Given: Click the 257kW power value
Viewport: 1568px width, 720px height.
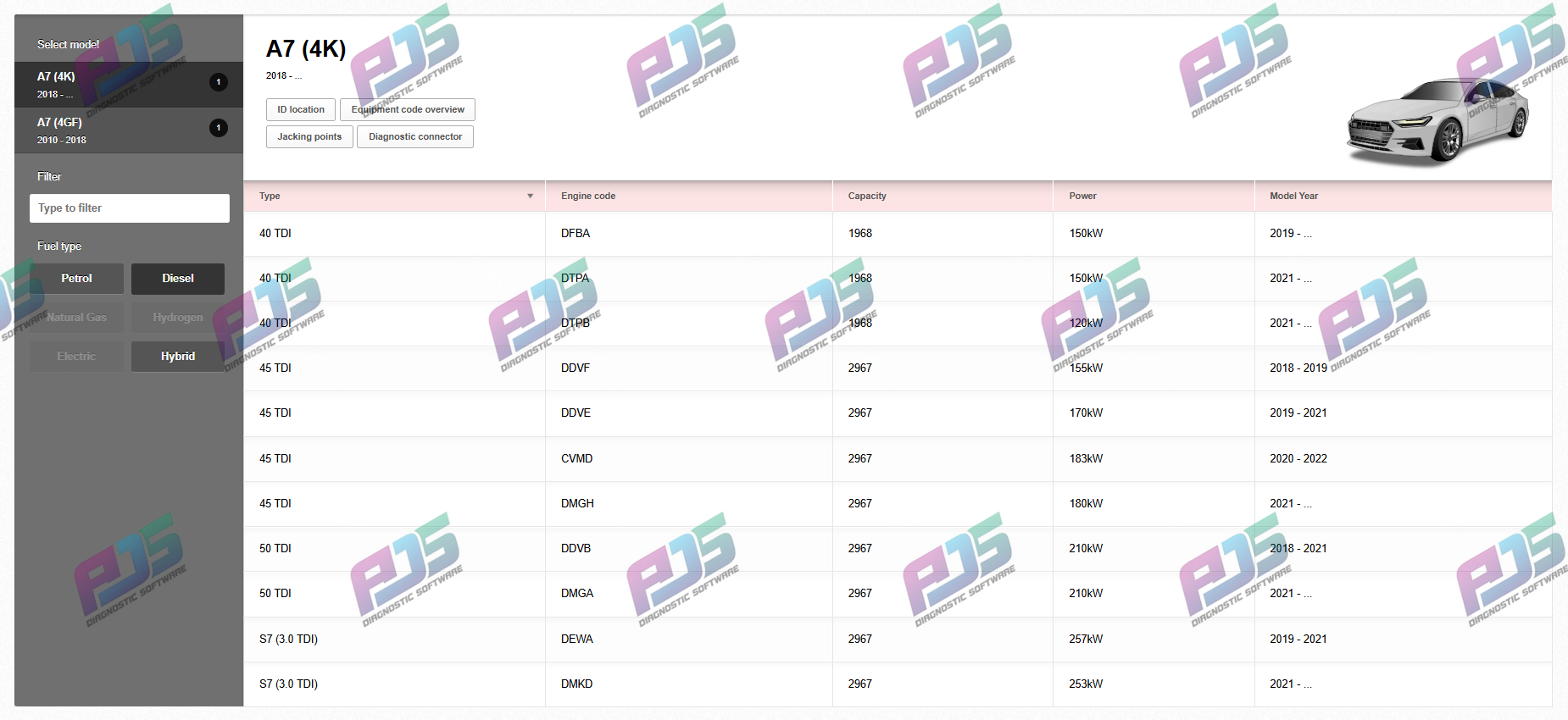Looking at the screenshot, I should point(1086,640).
